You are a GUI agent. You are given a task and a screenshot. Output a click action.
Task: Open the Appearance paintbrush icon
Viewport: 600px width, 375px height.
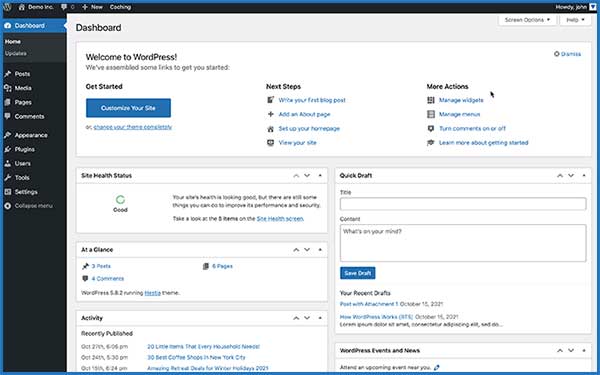[x=8, y=135]
